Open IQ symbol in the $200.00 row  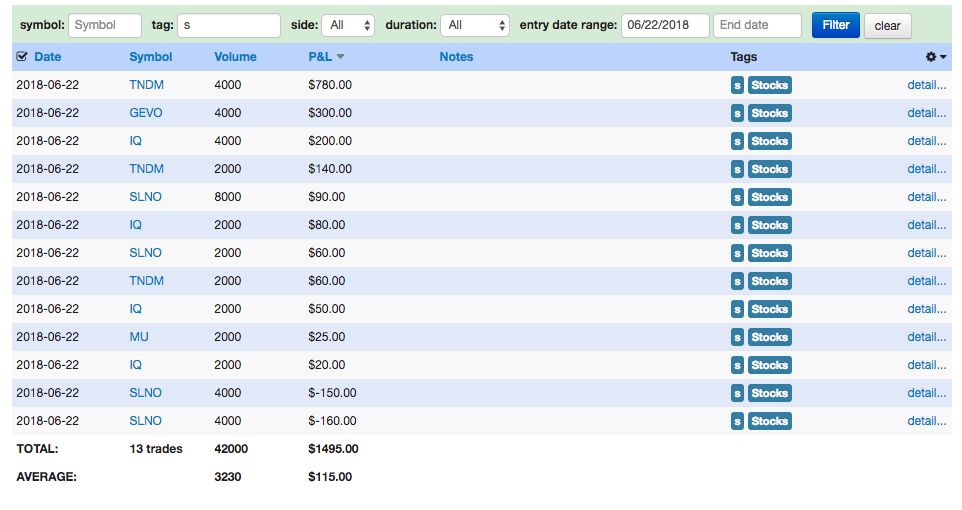coord(135,141)
